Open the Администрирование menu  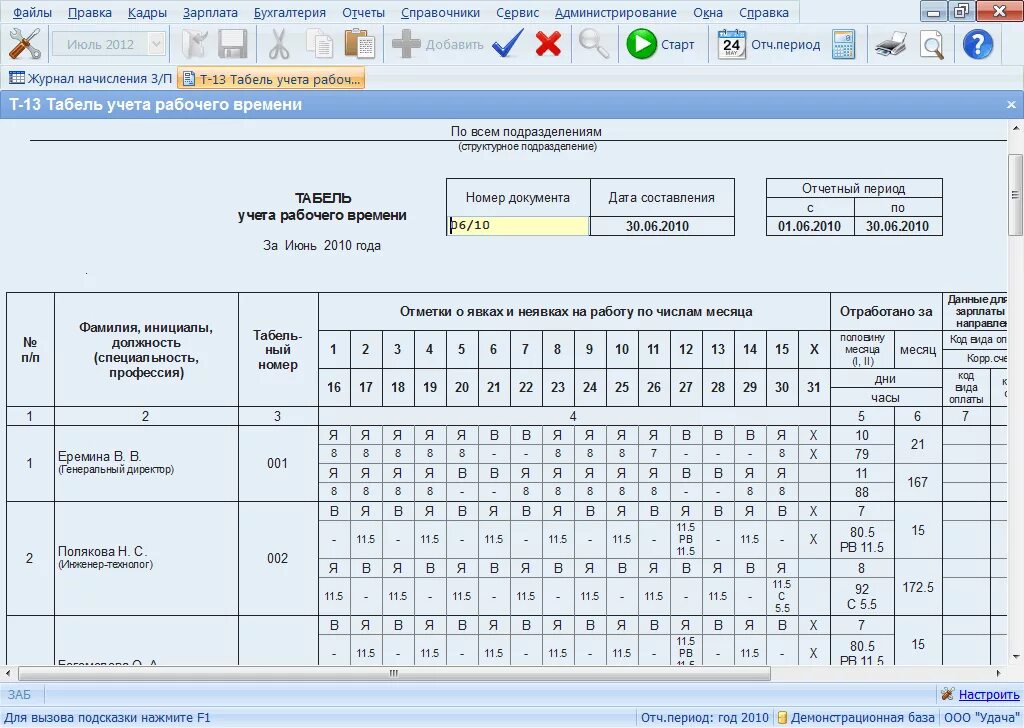[x=615, y=12]
